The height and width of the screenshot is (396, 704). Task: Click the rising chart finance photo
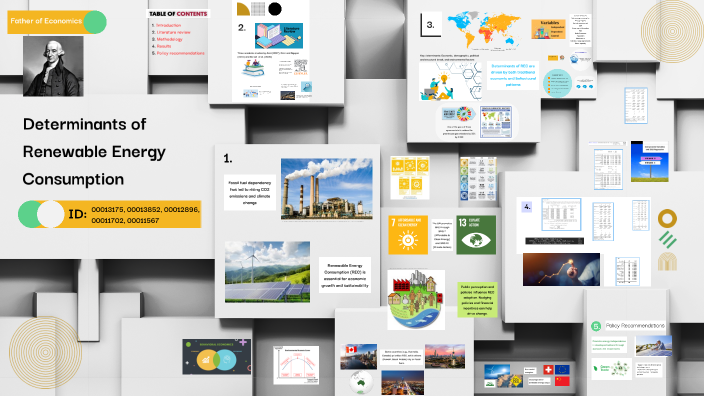coord(561,269)
